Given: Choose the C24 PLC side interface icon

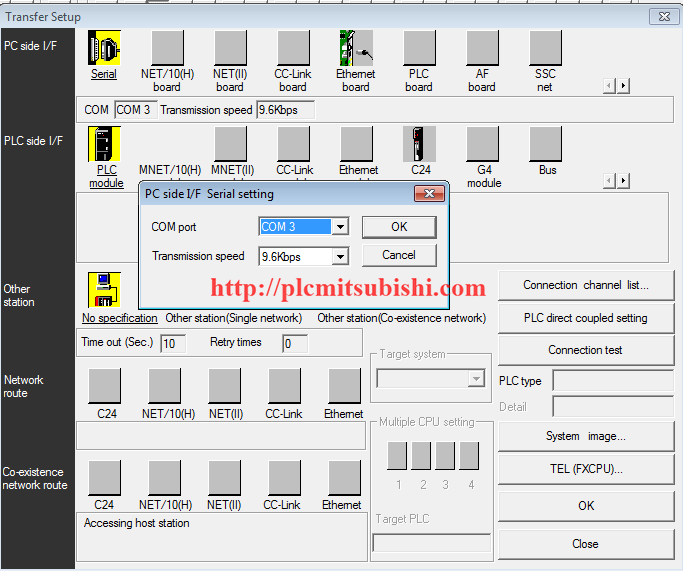Looking at the screenshot, I should click(420, 144).
